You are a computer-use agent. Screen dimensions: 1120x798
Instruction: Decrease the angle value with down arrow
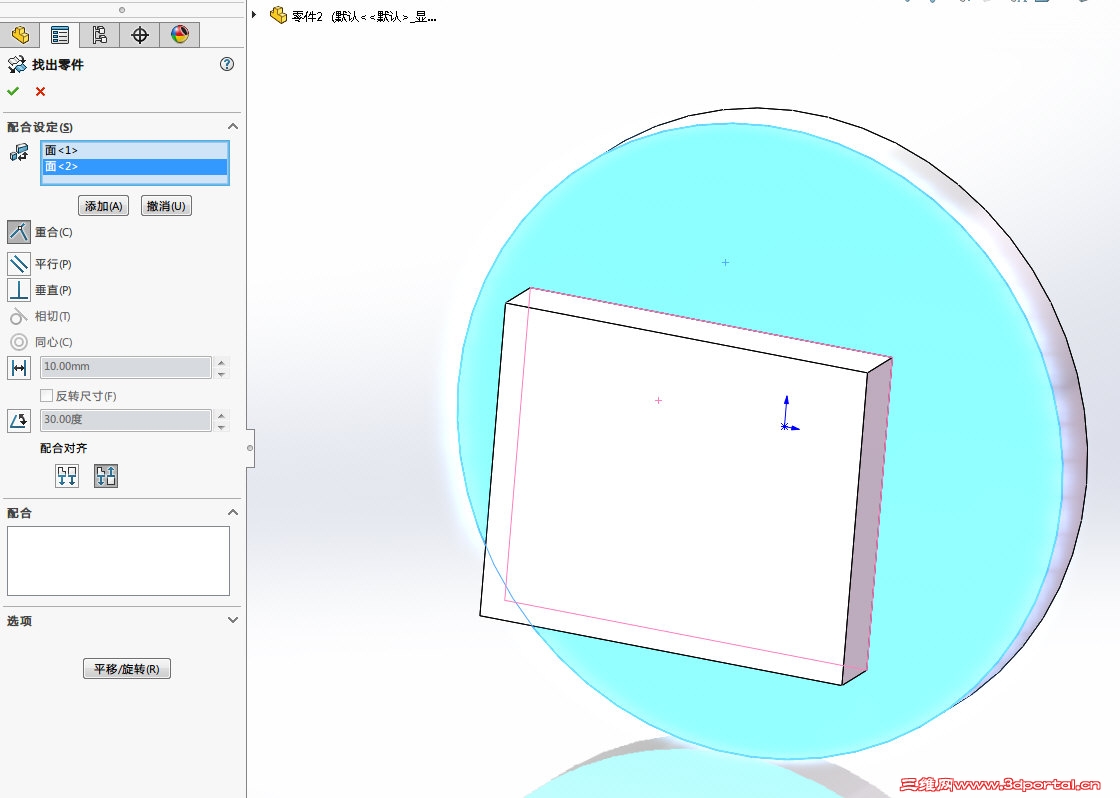[x=221, y=426]
